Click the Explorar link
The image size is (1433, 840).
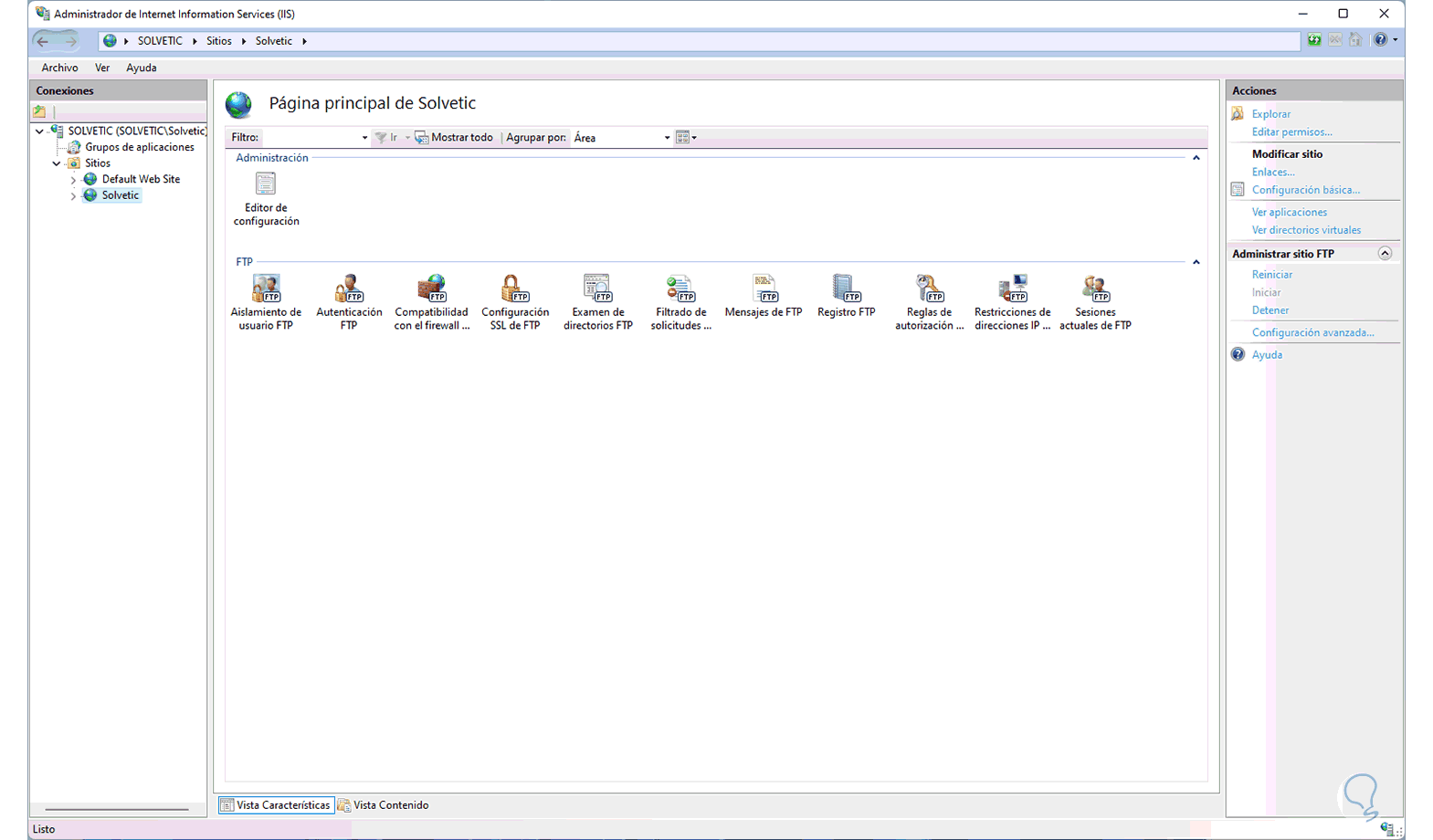[x=1271, y=114]
